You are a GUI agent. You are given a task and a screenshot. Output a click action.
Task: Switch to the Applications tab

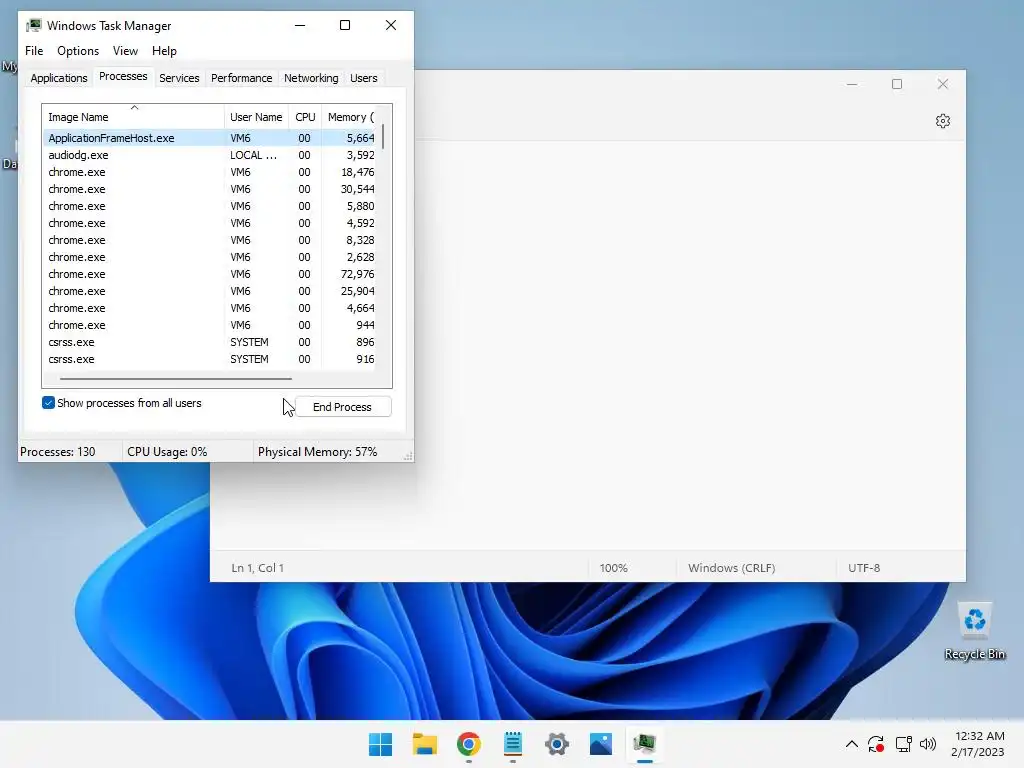pos(59,78)
